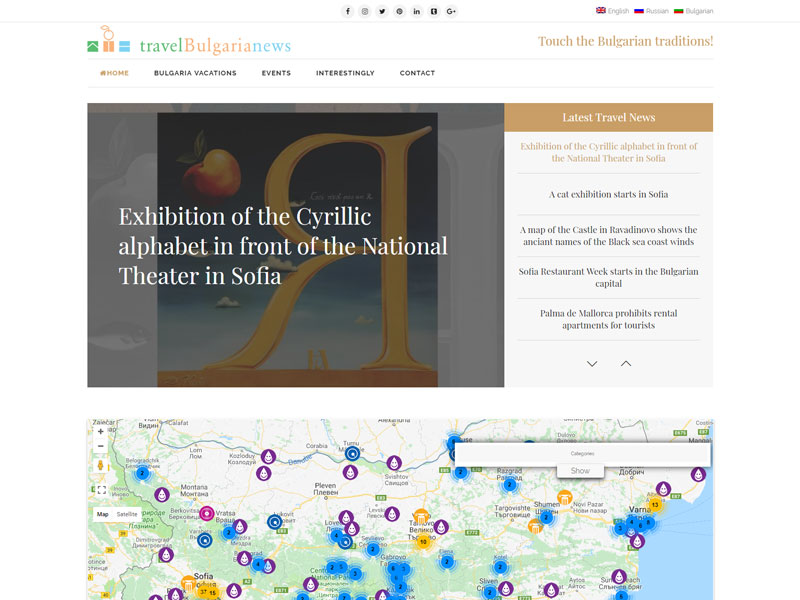Select the purple marker near Montana

[x=162, y=494]
